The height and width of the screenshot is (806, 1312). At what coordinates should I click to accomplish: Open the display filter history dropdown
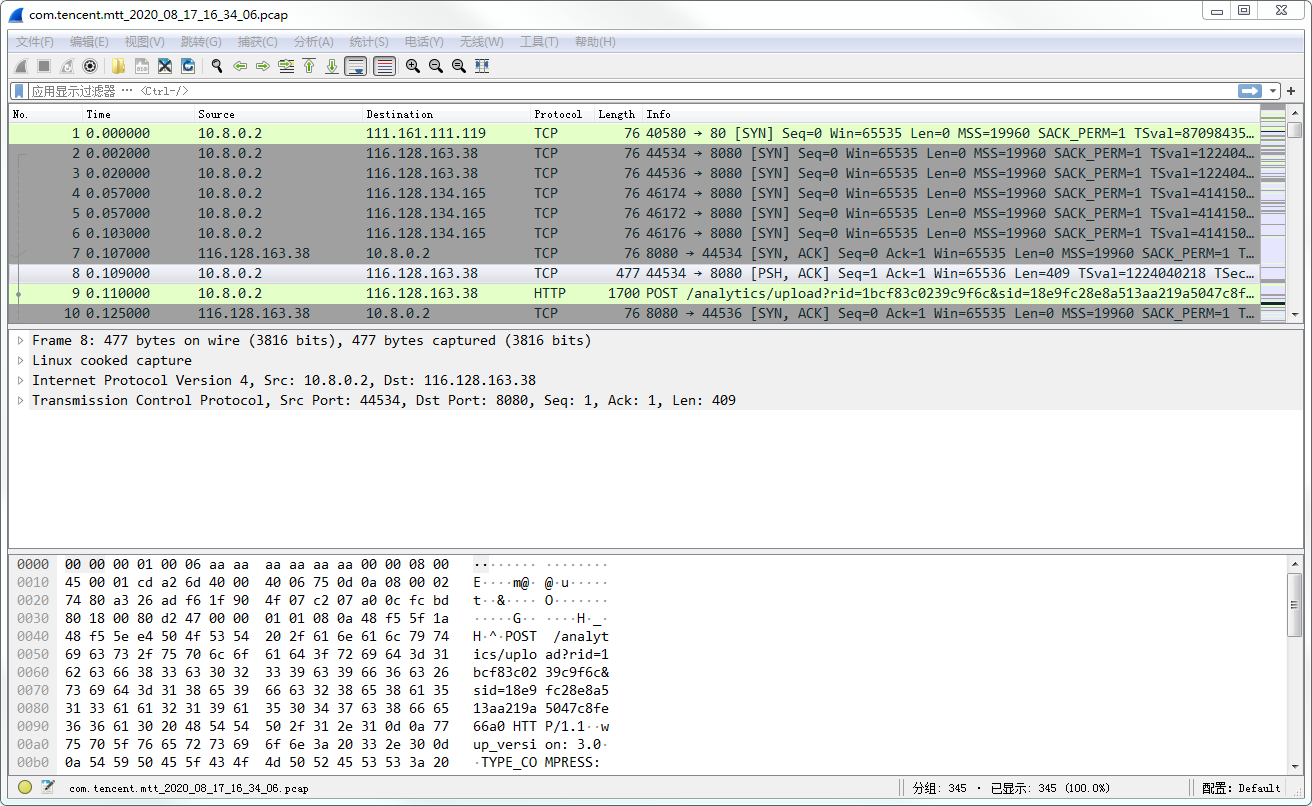coord(1273,91)
